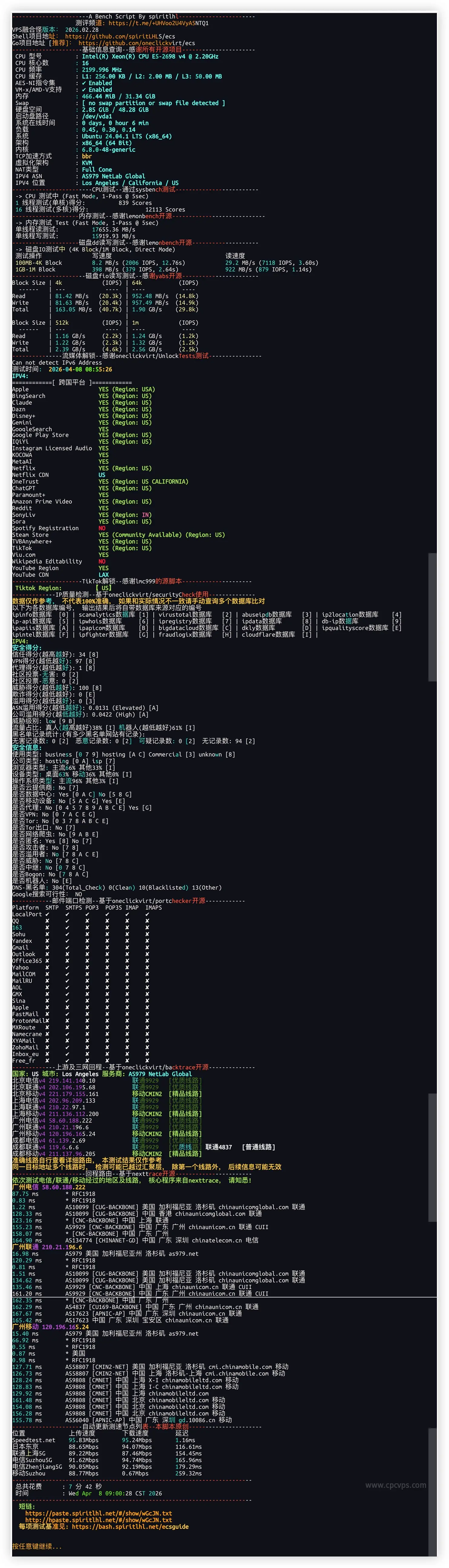The width and height of the screenshot is (449, 1568).
Task: Select the 219.141.140.10 Beijing Telecom address
Action: click(x=72, y=1081)
